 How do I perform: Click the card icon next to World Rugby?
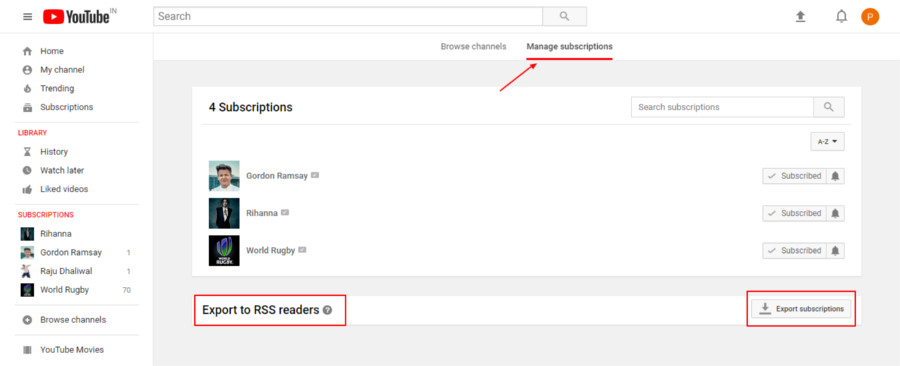point(302,250)
